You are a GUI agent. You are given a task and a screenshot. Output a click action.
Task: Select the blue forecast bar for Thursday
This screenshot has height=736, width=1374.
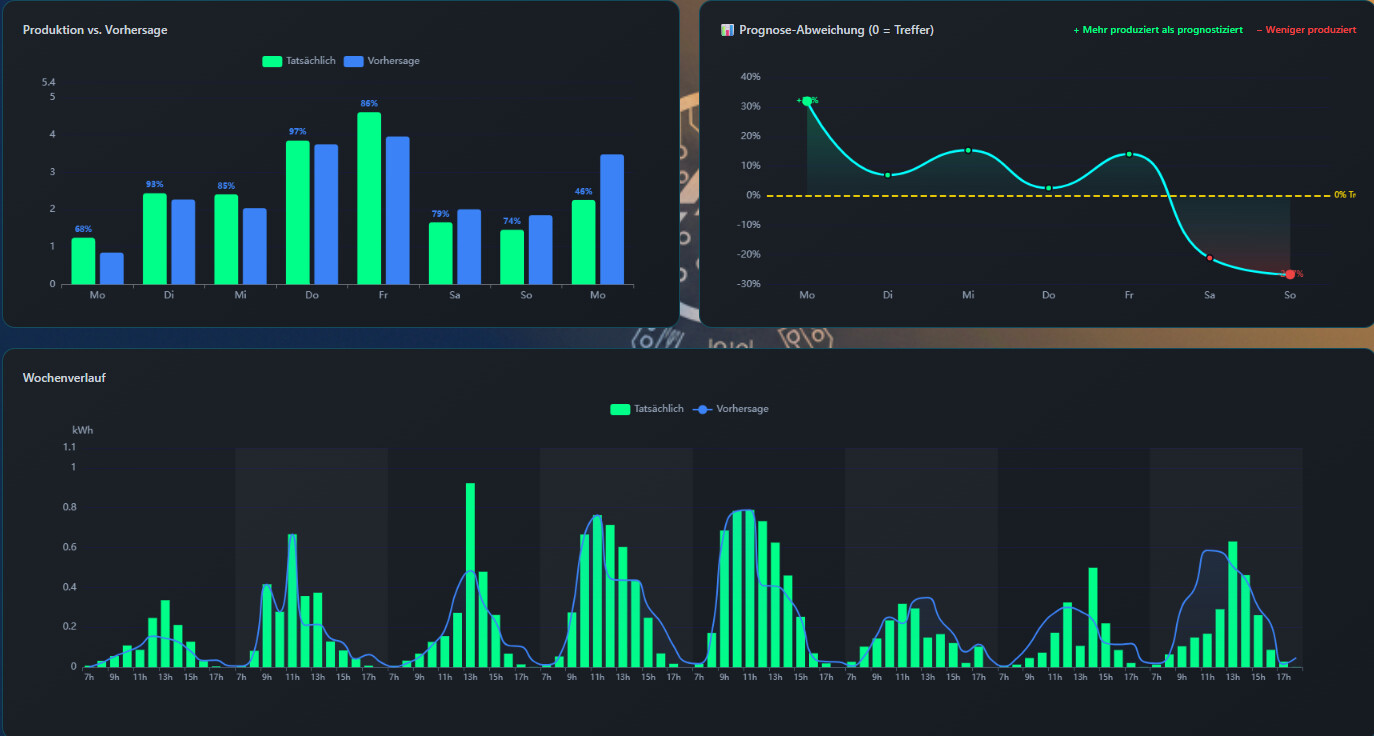(326, 214)
